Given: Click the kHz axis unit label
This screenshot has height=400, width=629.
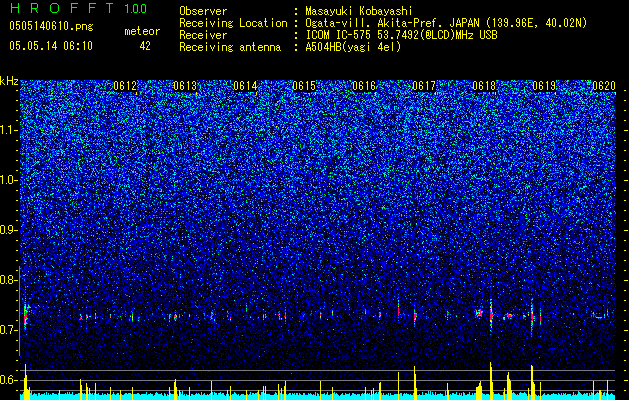Looking at the screenshot, I should [9, 81].
